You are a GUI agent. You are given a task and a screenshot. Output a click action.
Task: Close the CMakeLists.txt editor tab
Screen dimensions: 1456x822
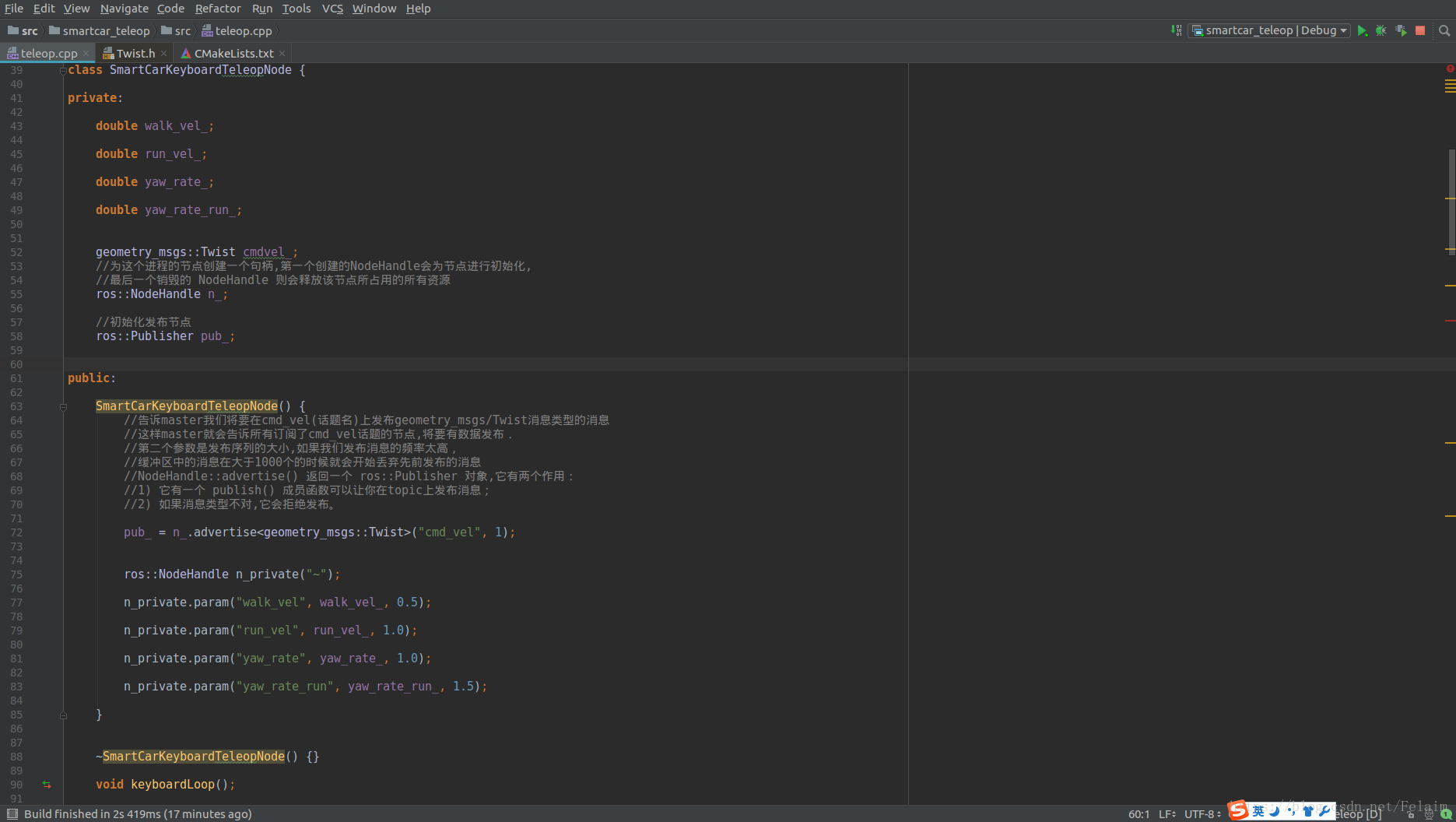point(282,54)
